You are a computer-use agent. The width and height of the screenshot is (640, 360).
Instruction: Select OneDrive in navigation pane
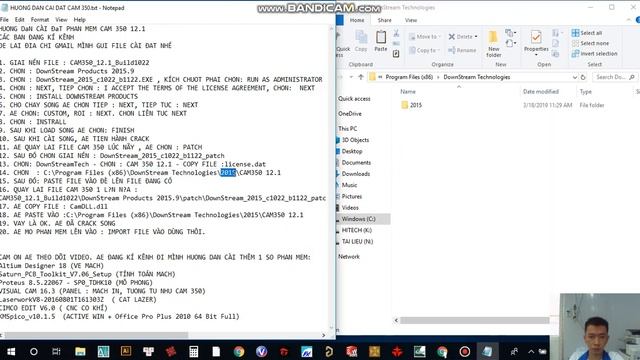[349, 114]
